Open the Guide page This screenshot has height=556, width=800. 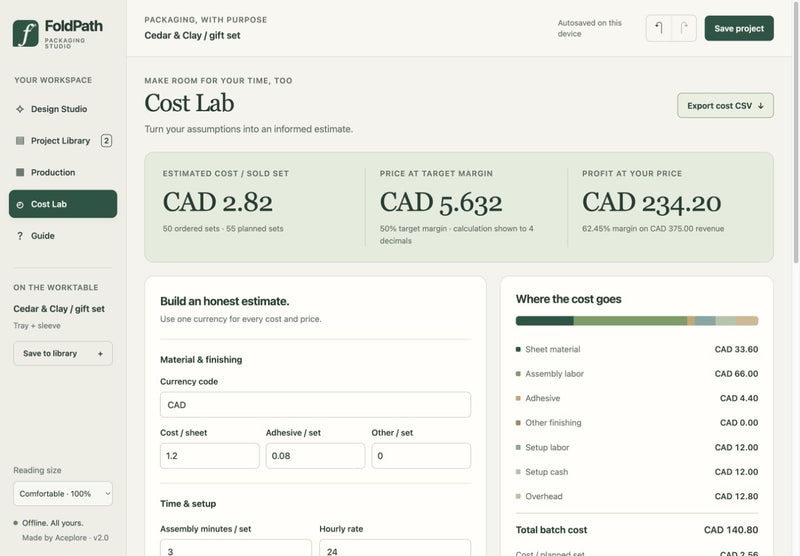(x=63, y=236)
